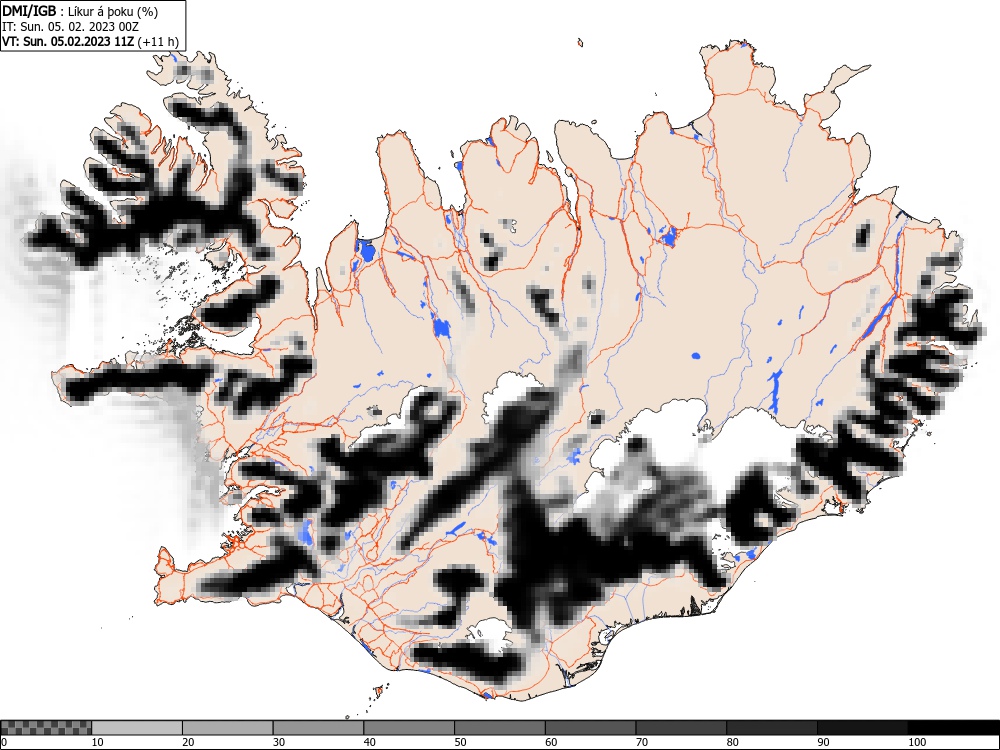Click the 'VT: Sun. 05.02.2023 11Z (+11 h)' line

point(91,42)
